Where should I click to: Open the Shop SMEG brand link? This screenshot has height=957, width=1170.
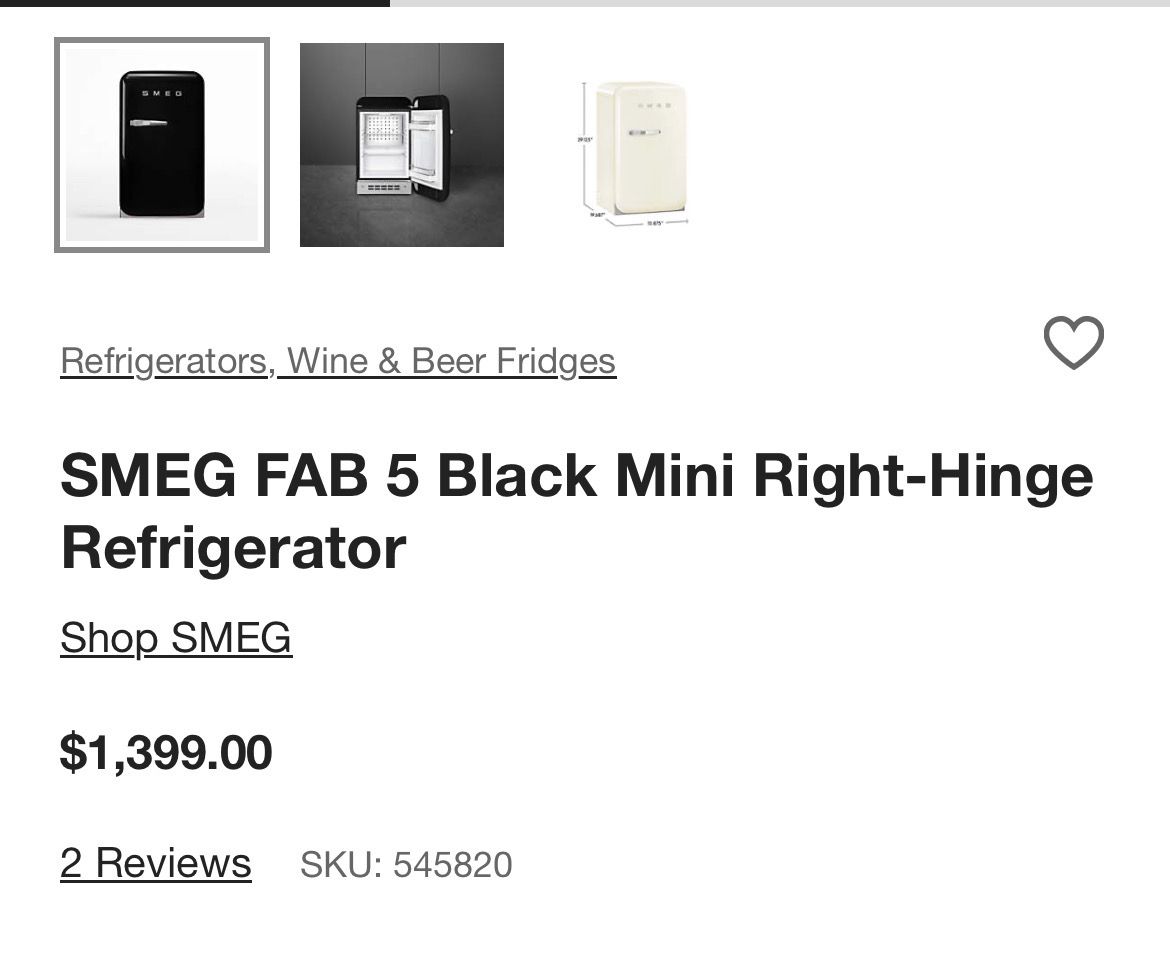[x=176, y=638]
